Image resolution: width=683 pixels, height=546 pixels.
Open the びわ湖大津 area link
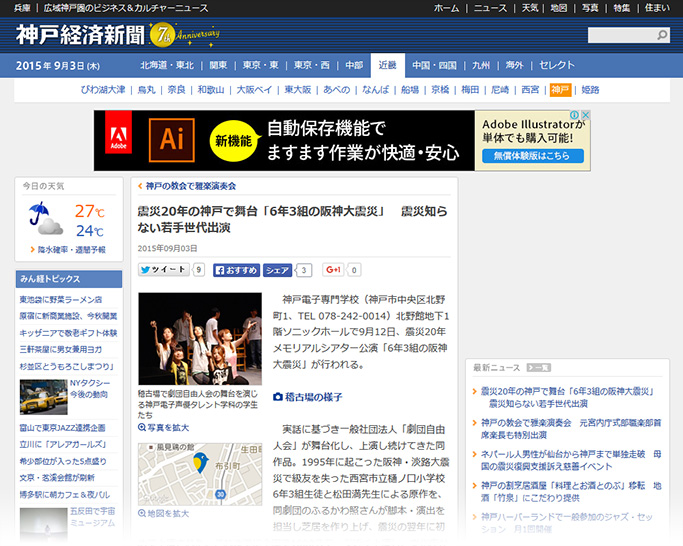[103, 90]
